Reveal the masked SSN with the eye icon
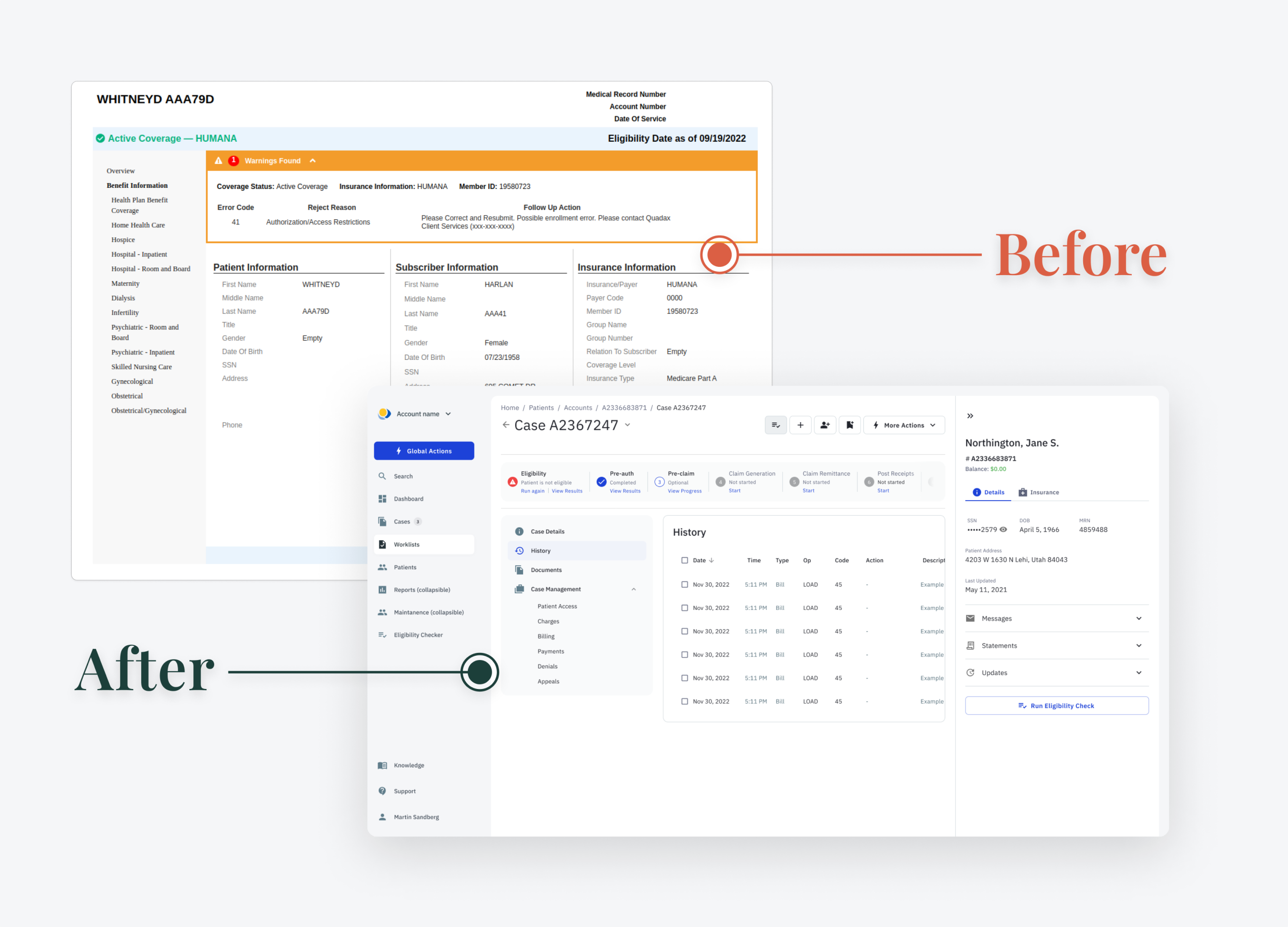Image resolution: width=1288 pixels, height=927 pixels. 1004,529
